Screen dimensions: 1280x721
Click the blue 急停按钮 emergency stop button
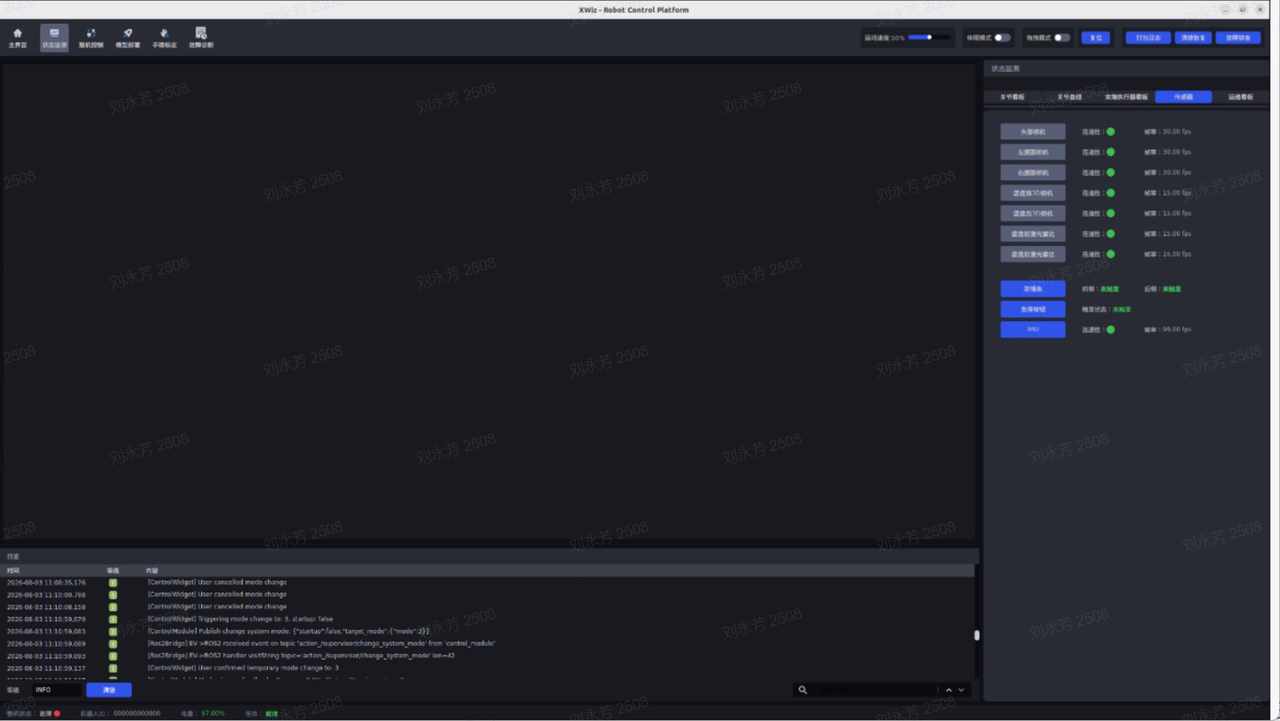[x=1033, y=309]
